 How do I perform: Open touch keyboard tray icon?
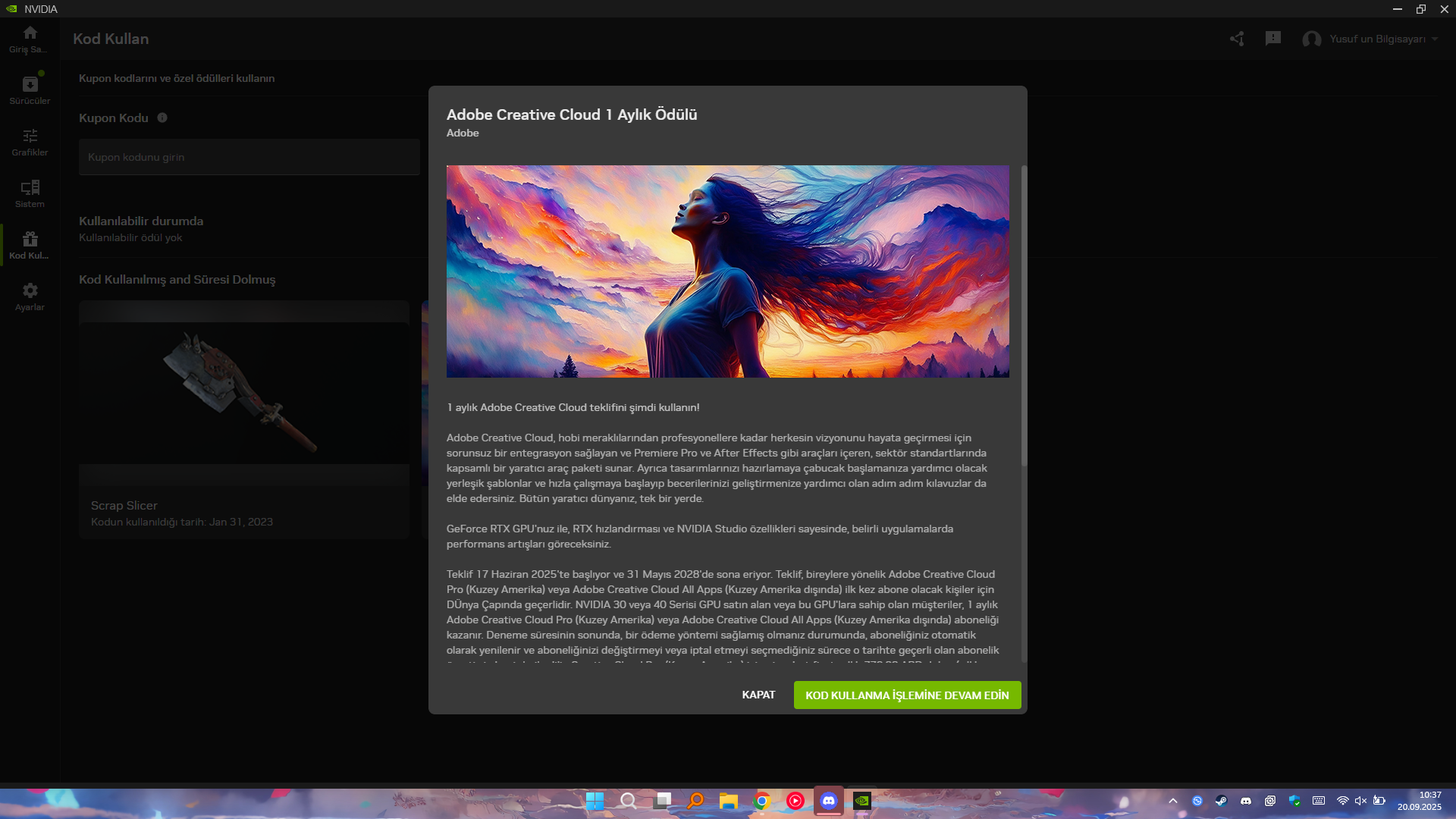click(x=1319, y=801)
